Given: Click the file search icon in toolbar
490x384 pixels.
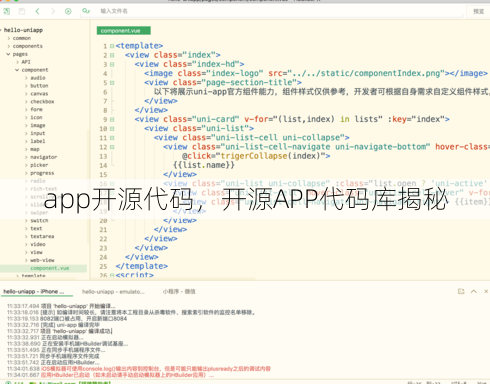Looking at the screenshot, I should click(86, 11).
